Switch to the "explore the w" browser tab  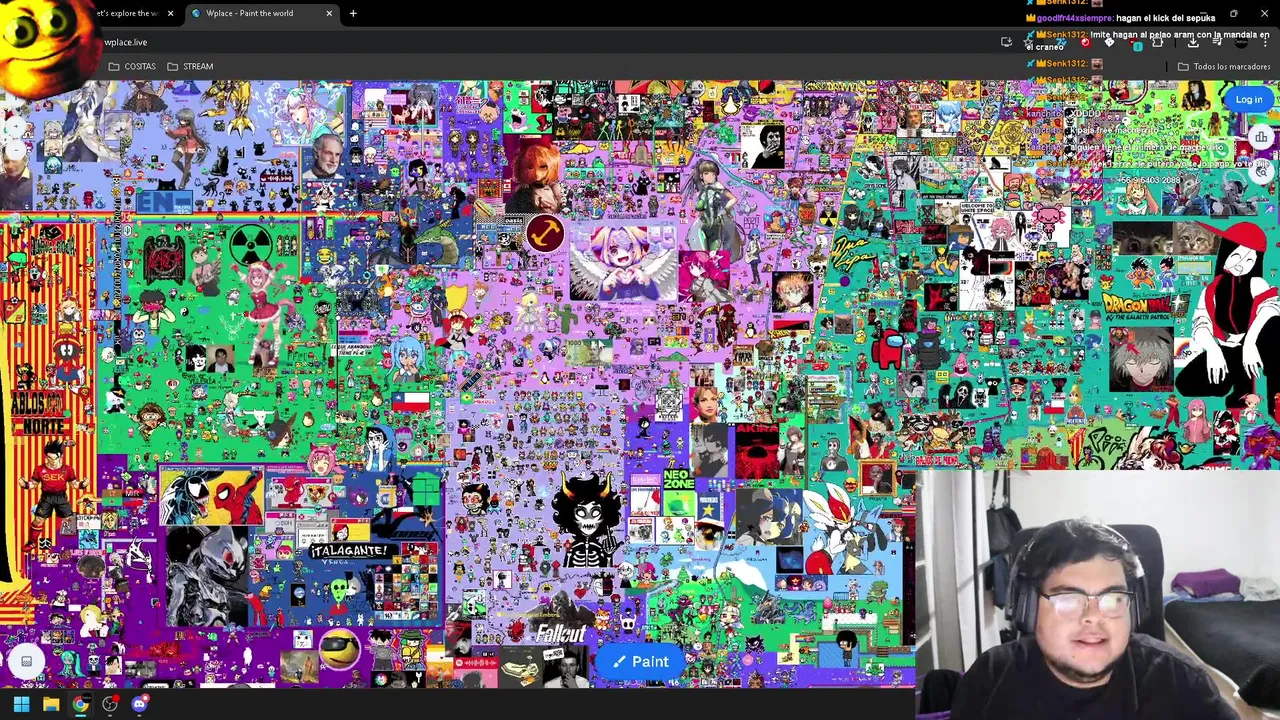tap(128, 13)
